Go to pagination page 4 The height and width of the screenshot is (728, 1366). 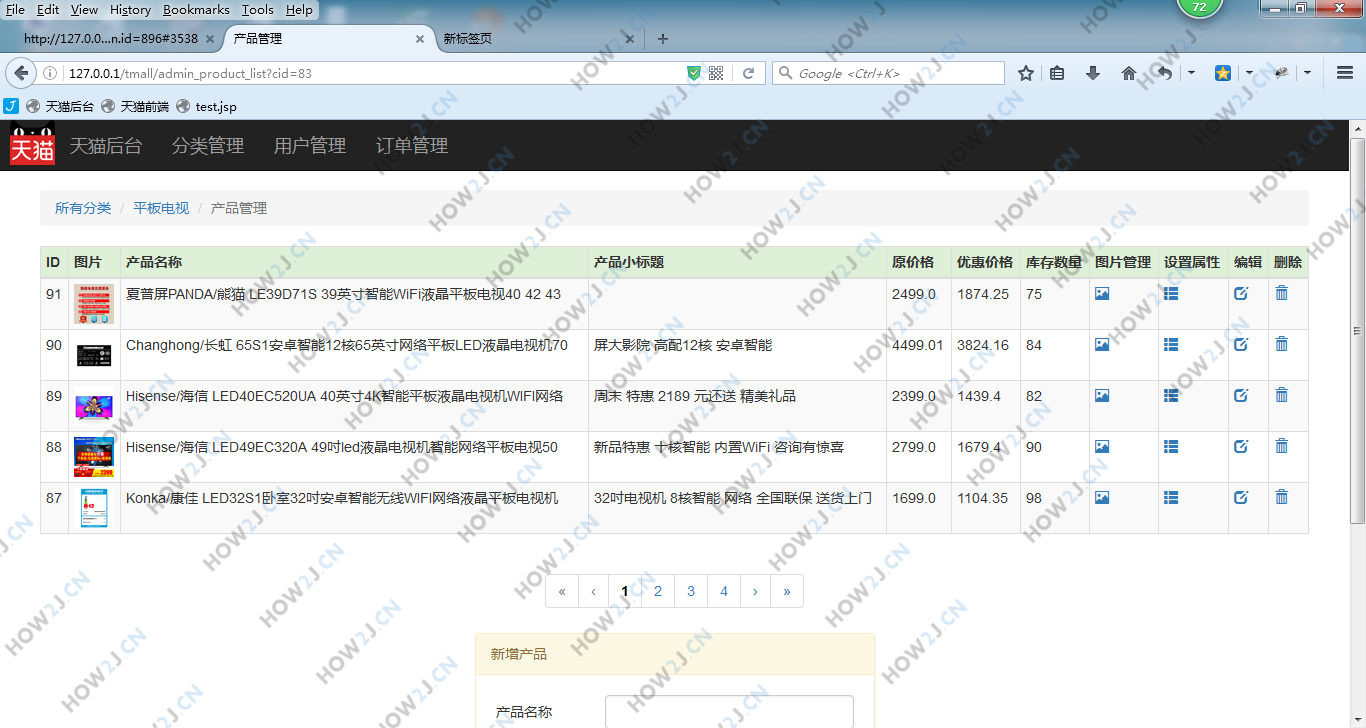[724, 591]
